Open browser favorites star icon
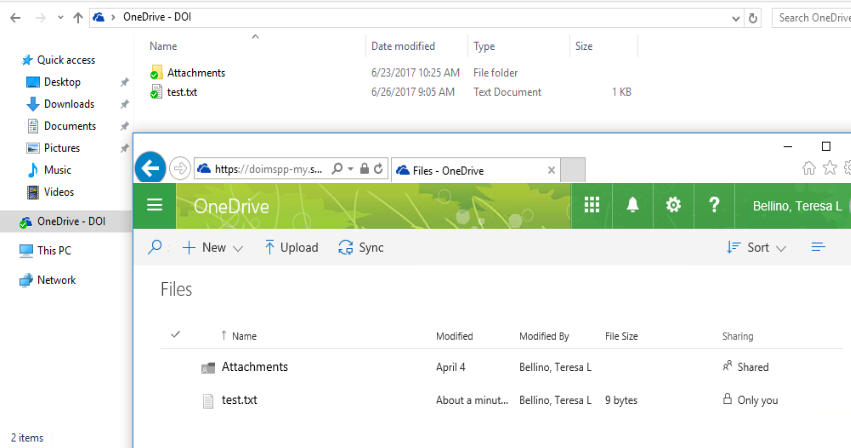The width and height of the screenshot is (851, 448). 830,168
